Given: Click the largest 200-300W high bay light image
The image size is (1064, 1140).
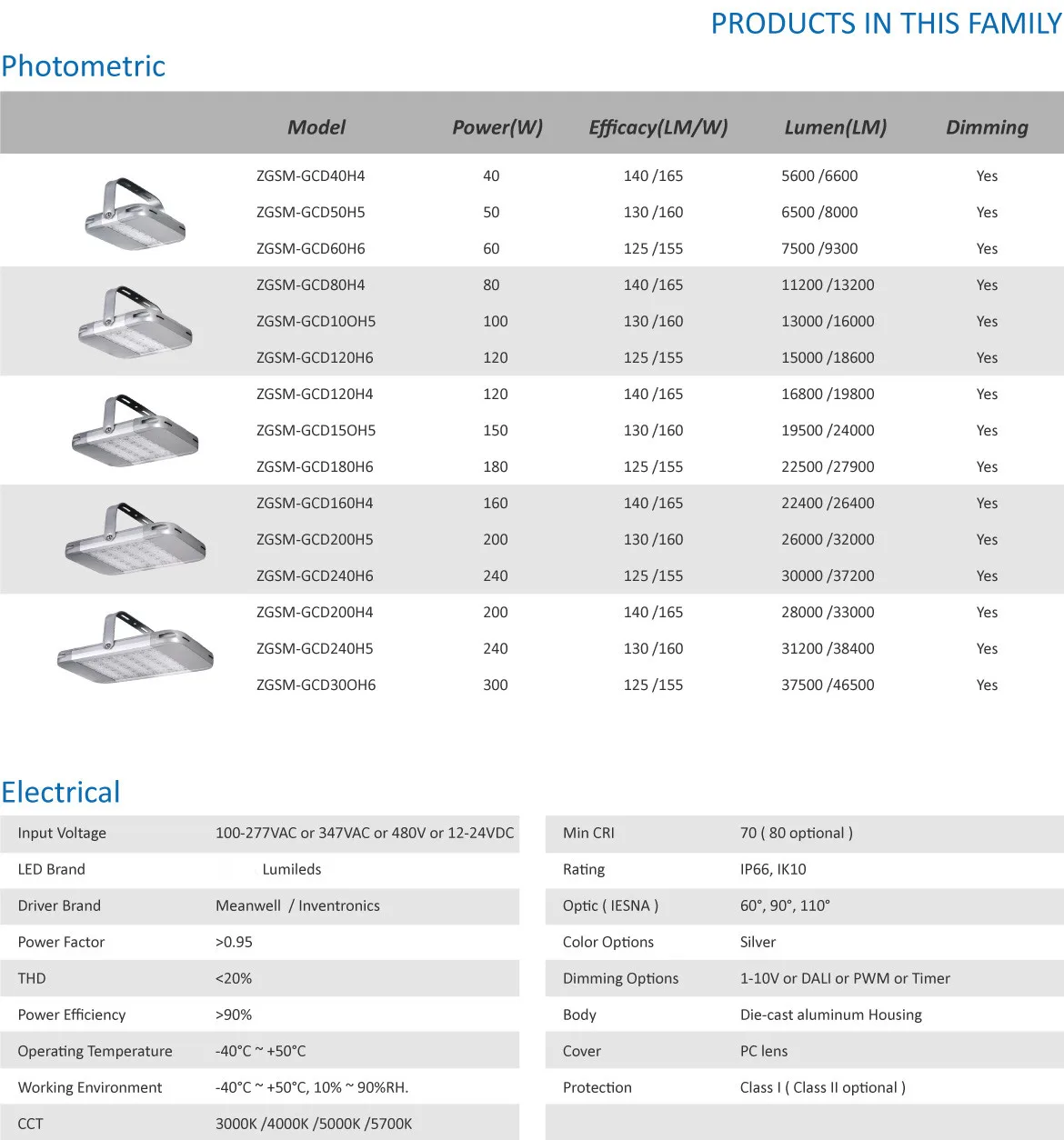Looking at the screenshot, I should click(x=135, y=648).
